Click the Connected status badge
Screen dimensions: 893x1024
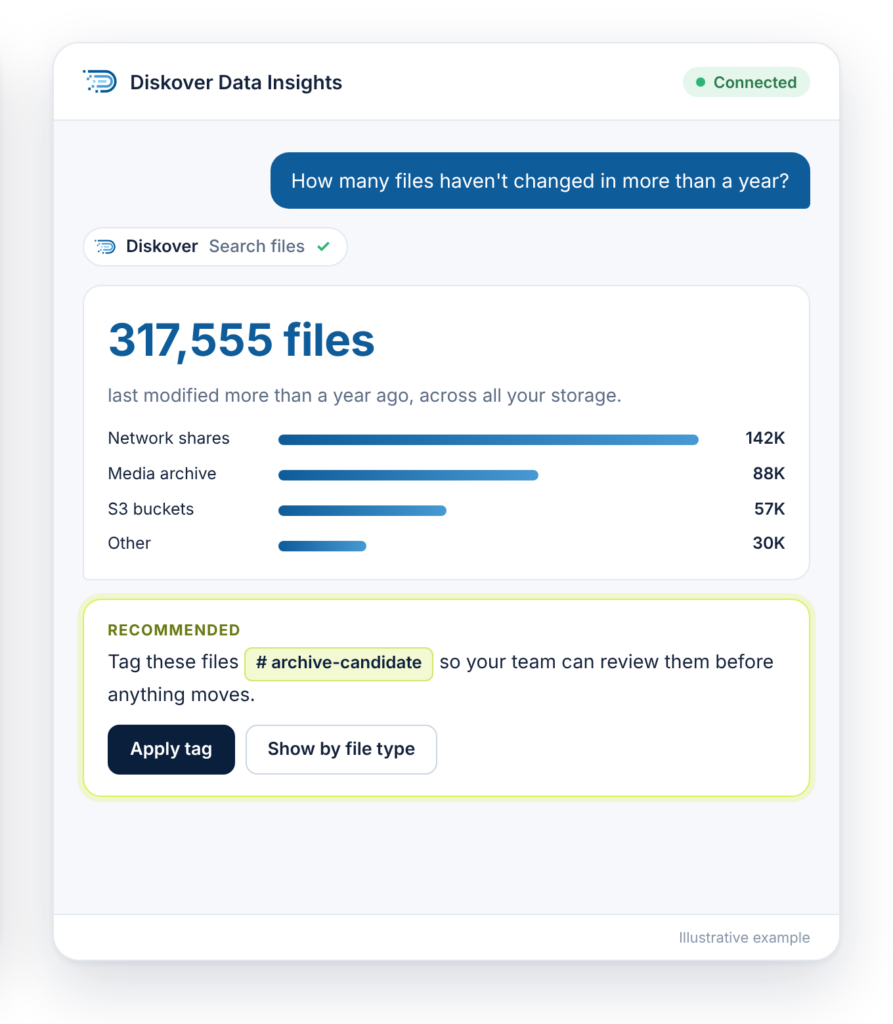pos(746,82)
